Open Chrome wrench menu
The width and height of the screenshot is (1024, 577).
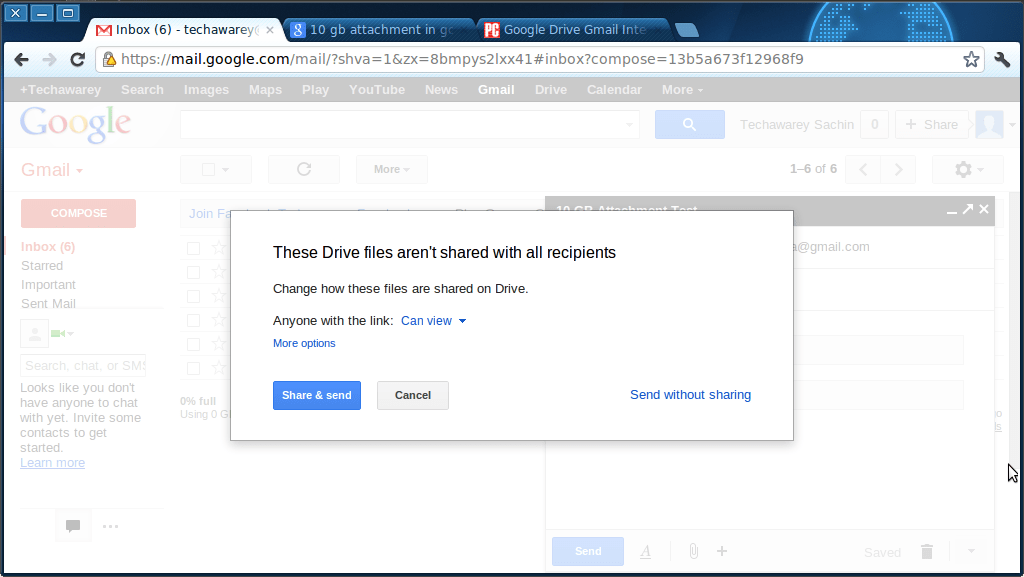click(1002, 59)
